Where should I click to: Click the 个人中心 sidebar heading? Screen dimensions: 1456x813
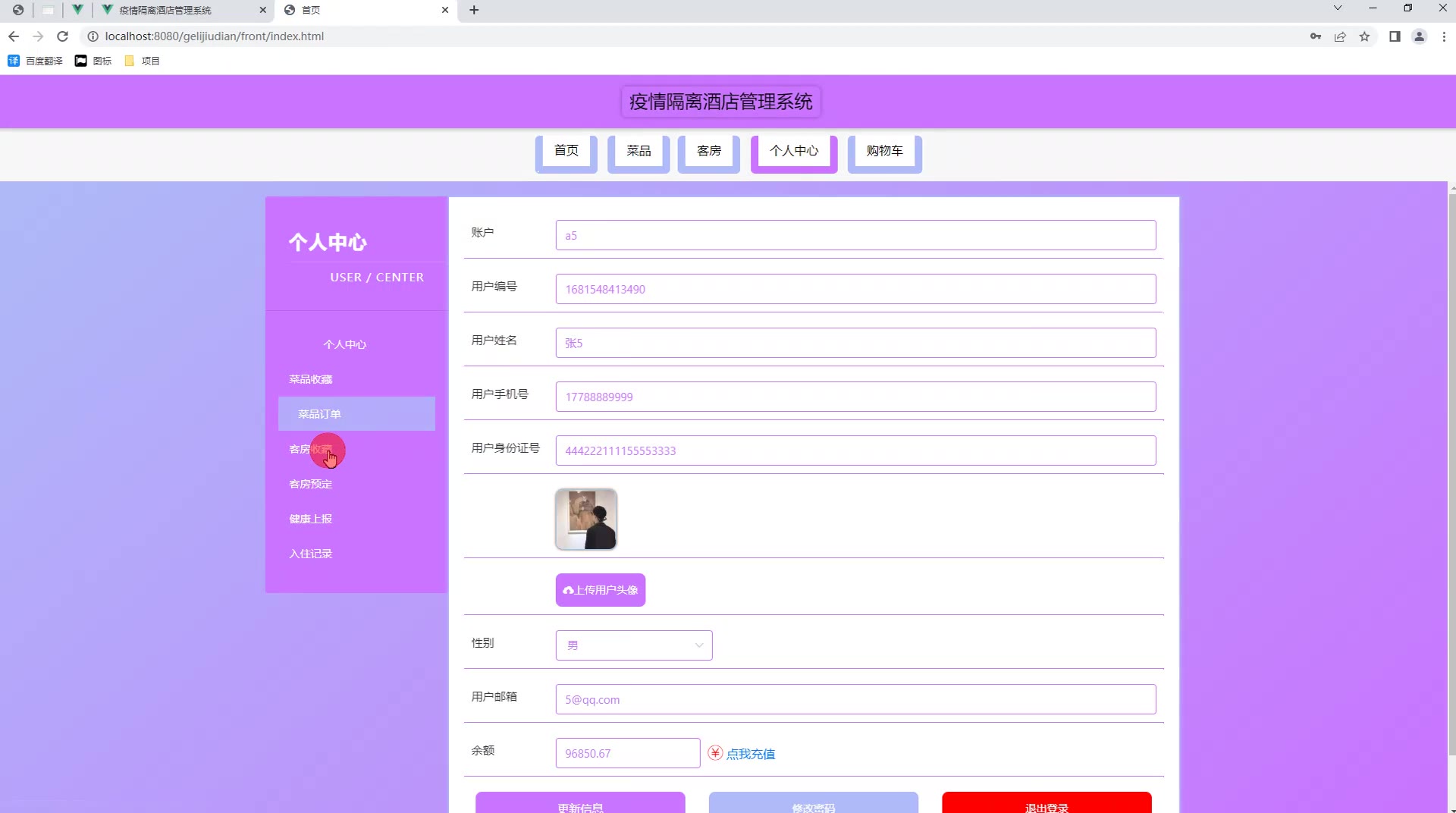coord(328,243)
